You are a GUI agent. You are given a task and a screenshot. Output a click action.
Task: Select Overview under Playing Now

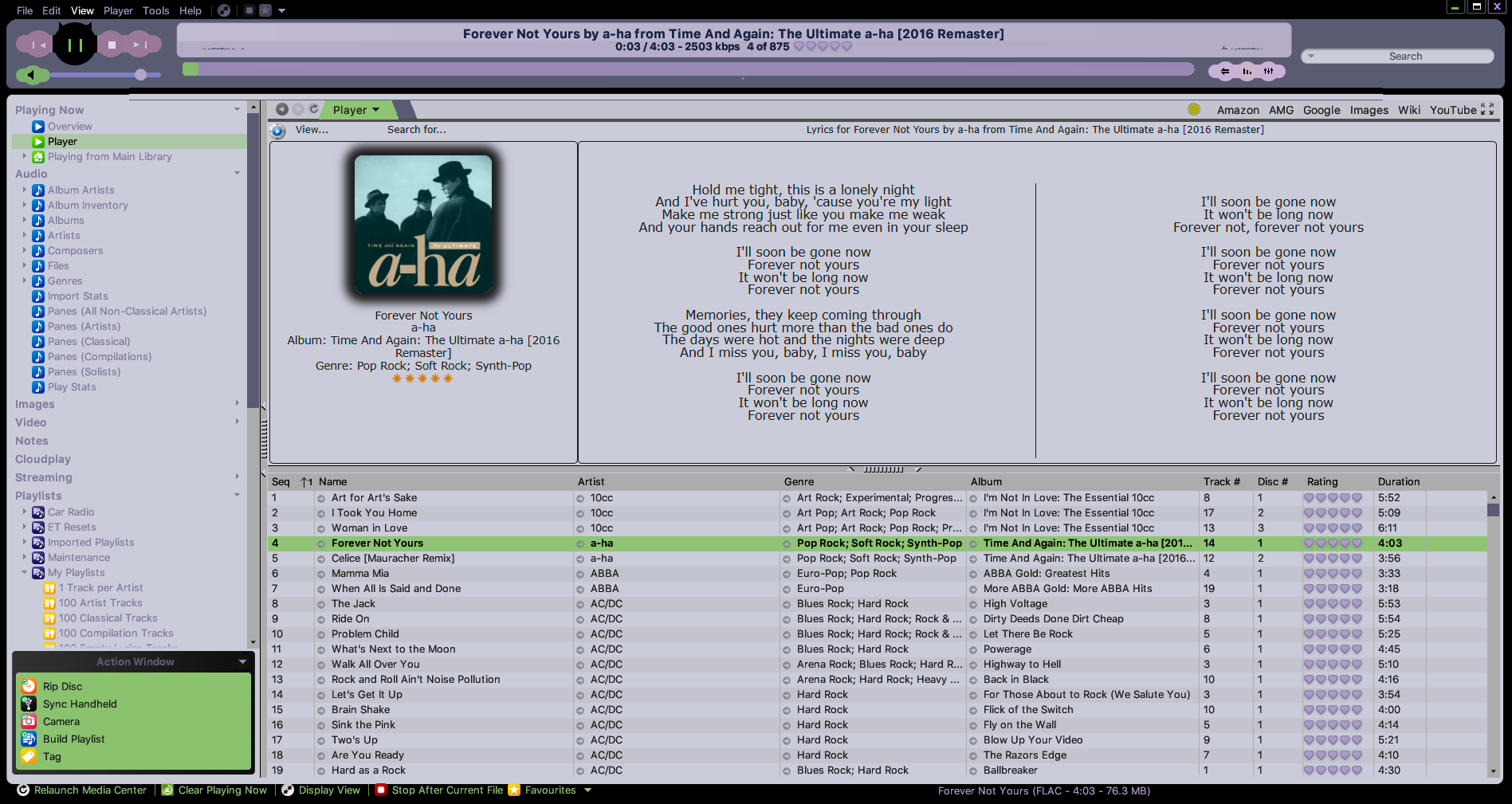click(x=70, y=126)
